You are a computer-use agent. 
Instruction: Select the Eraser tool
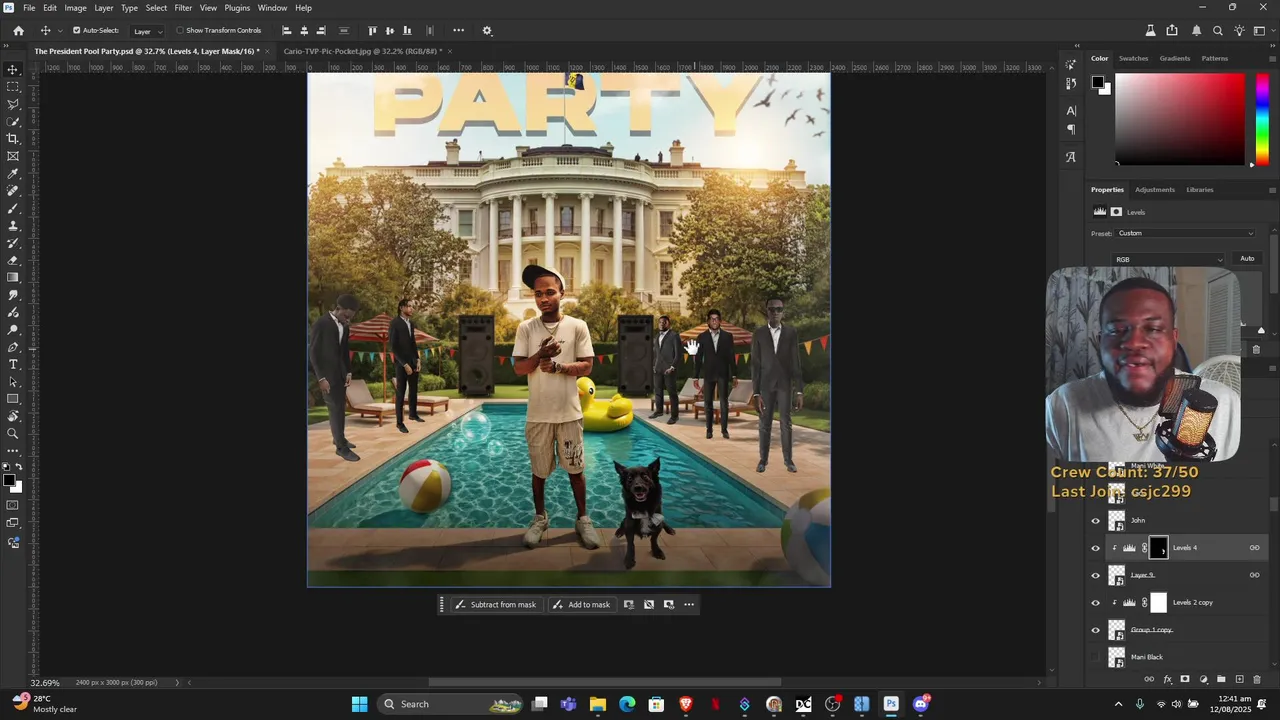coord(13,260)
